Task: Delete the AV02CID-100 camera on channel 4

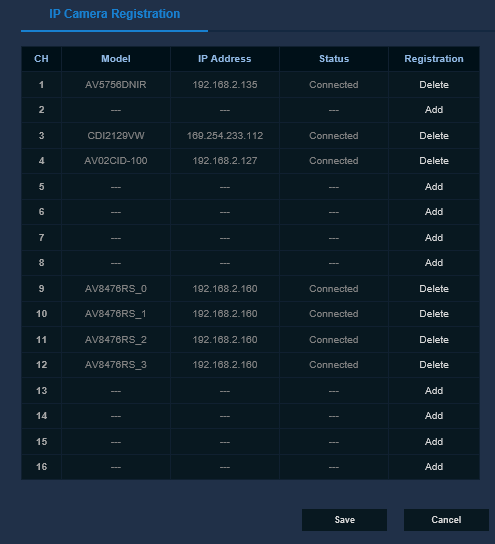Action: click(x=434, y=161)
